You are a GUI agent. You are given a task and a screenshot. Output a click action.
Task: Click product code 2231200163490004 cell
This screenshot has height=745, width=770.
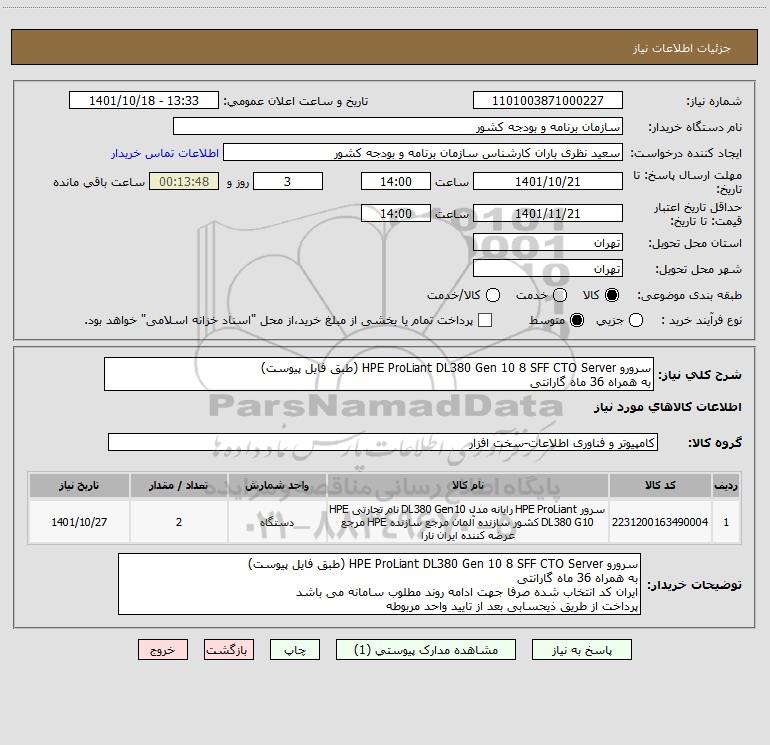660,522
